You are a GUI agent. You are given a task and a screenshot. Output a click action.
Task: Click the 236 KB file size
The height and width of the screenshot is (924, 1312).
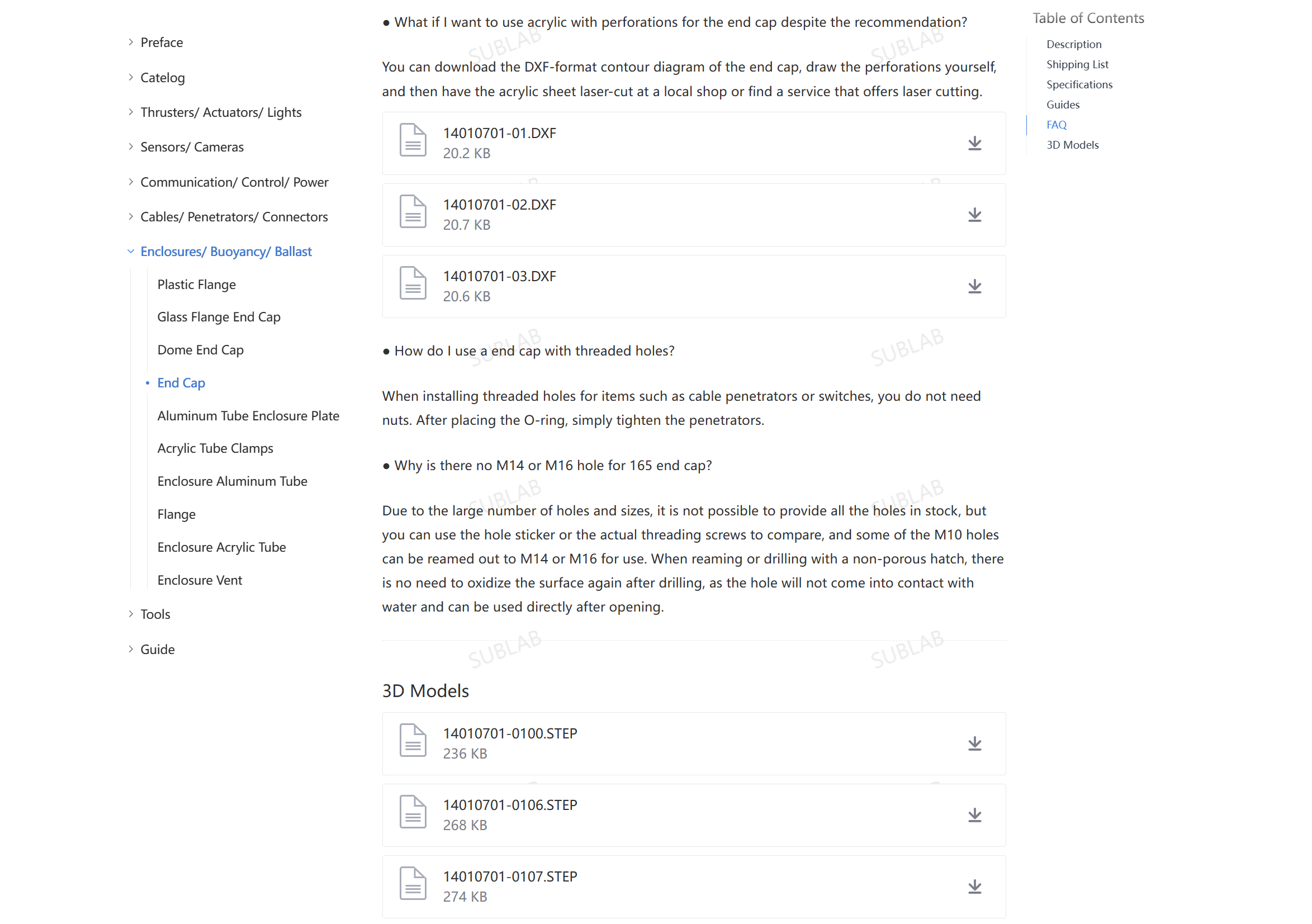[465, 753]
